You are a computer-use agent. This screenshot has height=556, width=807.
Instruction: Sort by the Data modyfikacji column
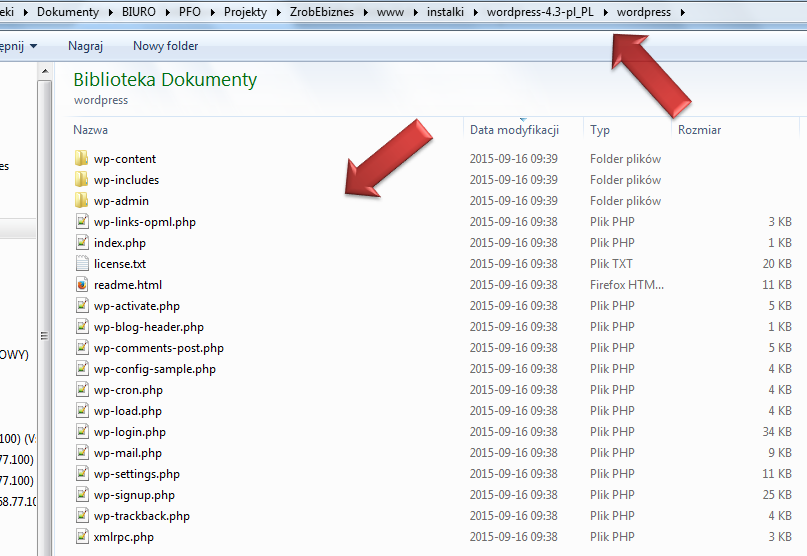514,130
